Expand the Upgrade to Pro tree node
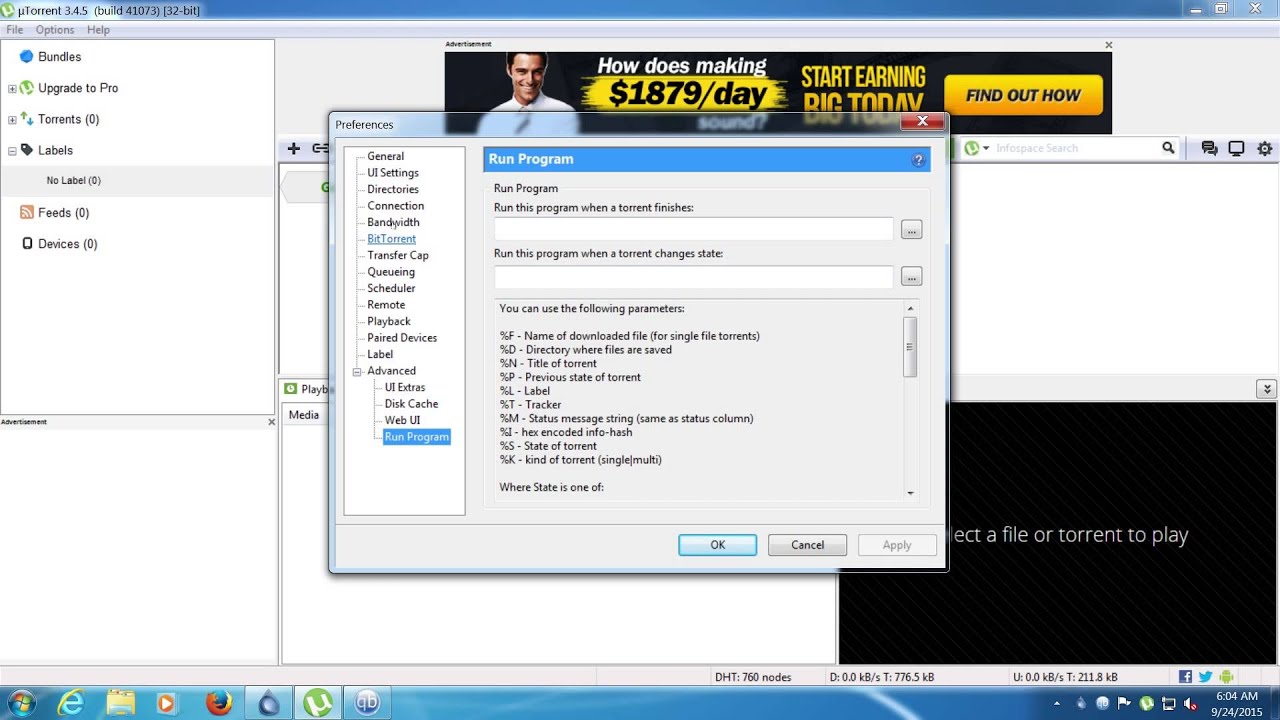 coord(12,89)
